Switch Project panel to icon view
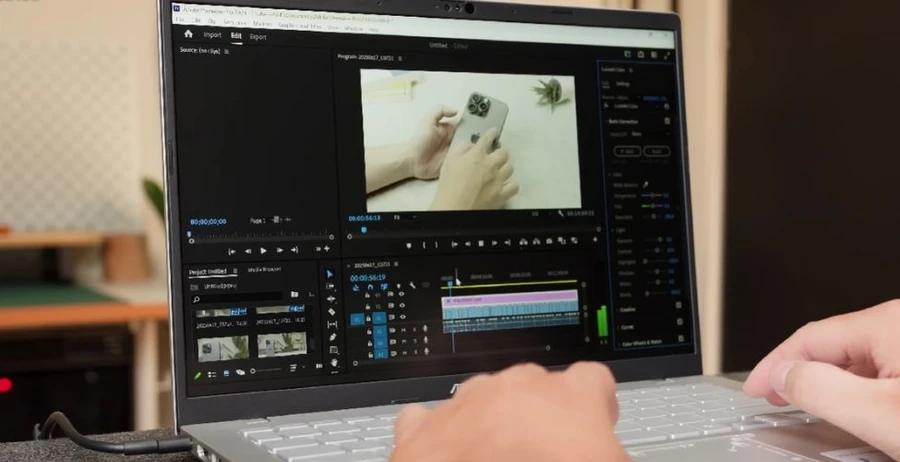 (226, 372)
